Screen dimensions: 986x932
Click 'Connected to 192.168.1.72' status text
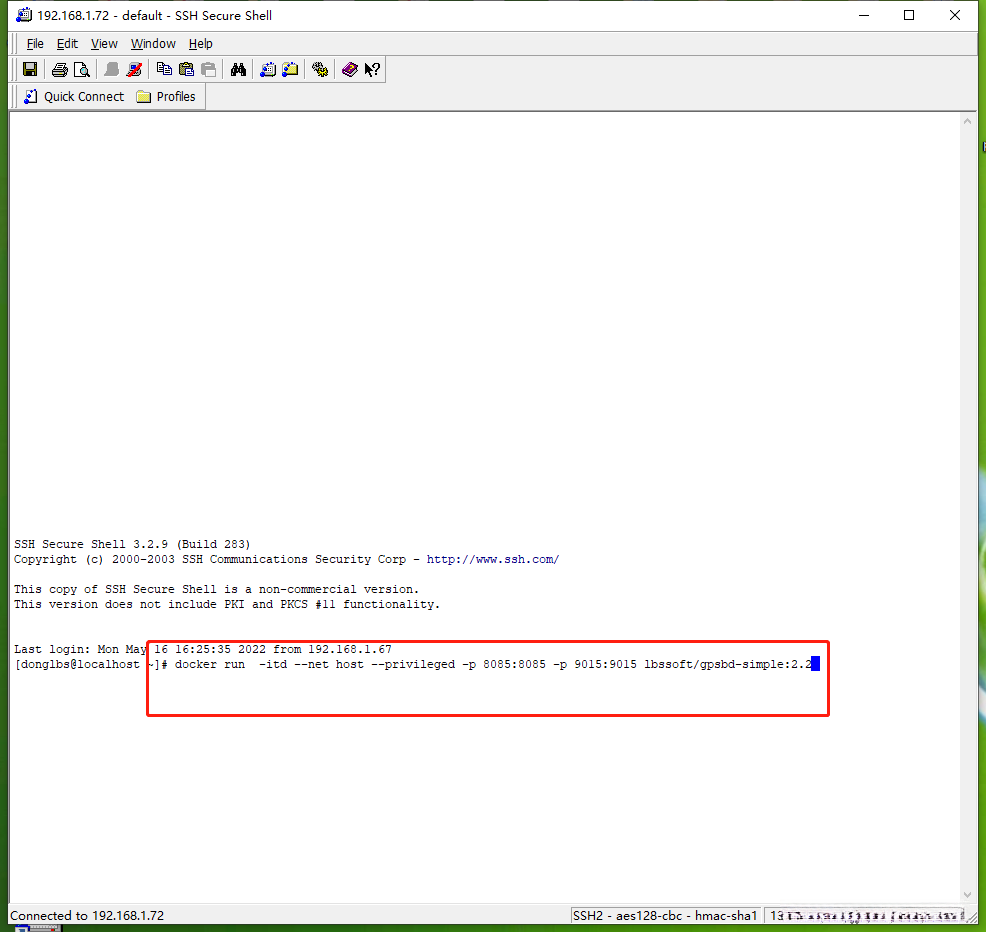(x=87, y=916)
